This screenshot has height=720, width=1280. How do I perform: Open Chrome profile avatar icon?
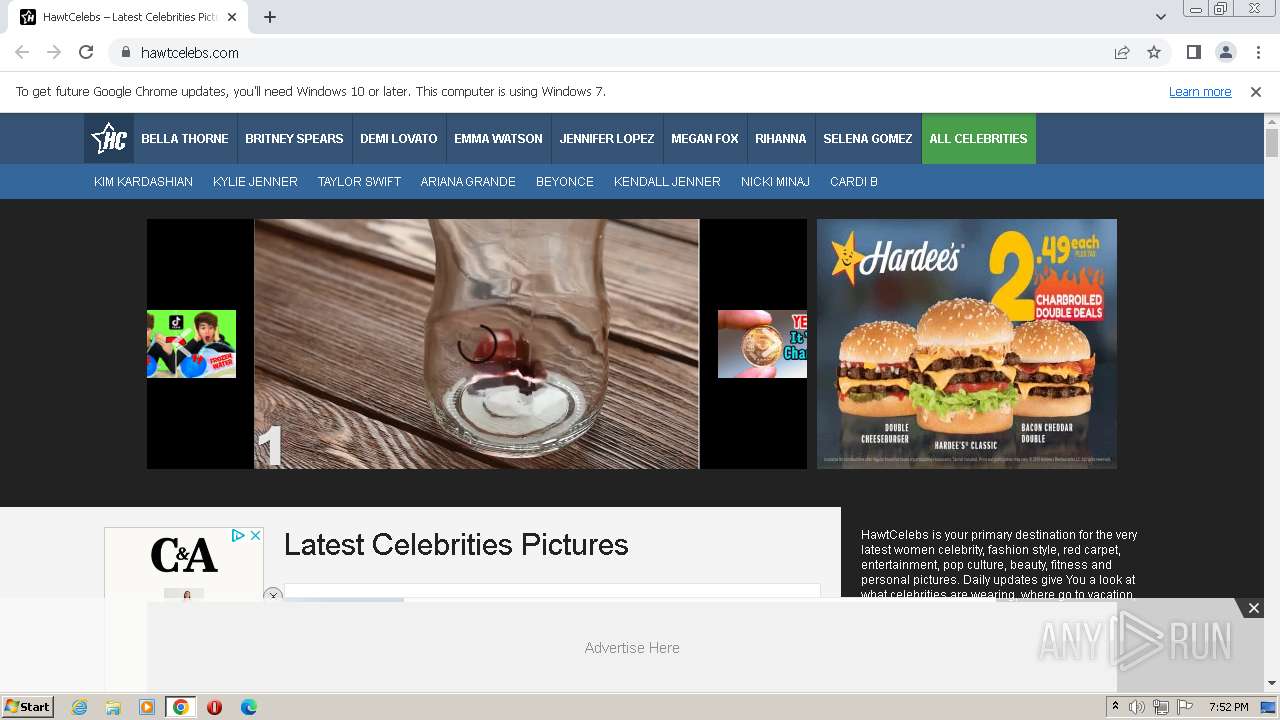1226,53
